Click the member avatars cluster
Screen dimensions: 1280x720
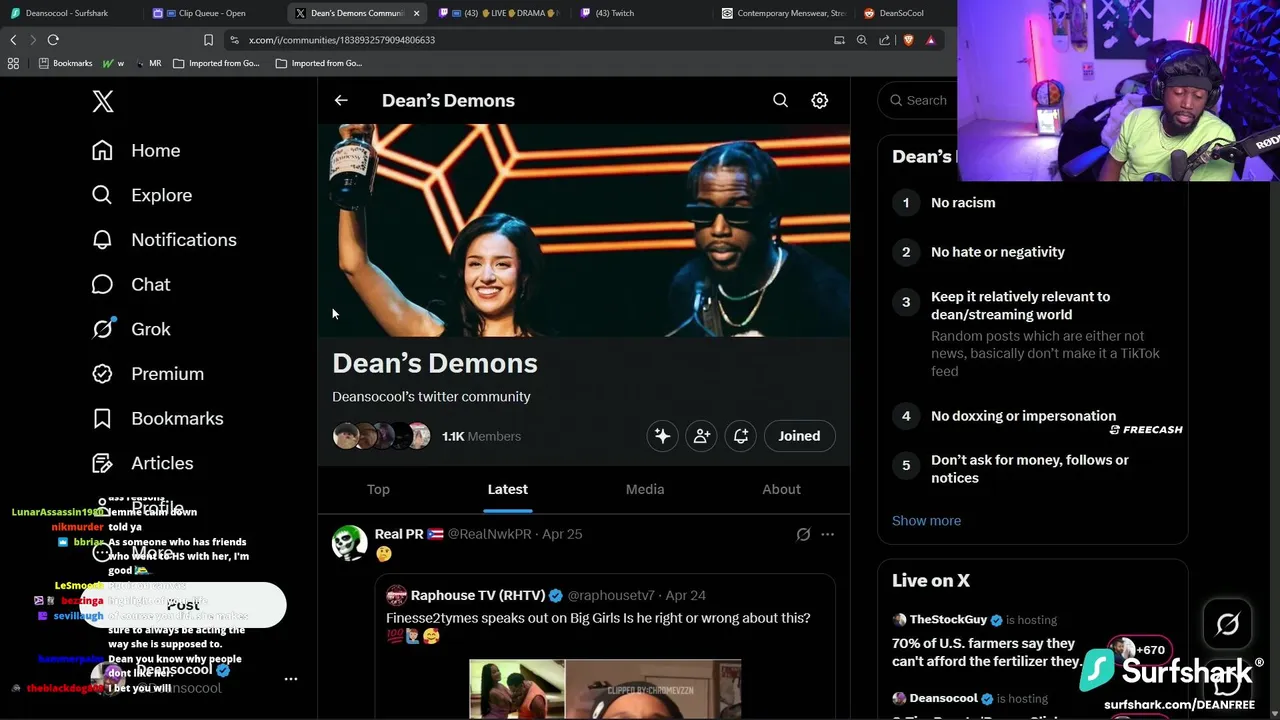click(x=381, y=436)
